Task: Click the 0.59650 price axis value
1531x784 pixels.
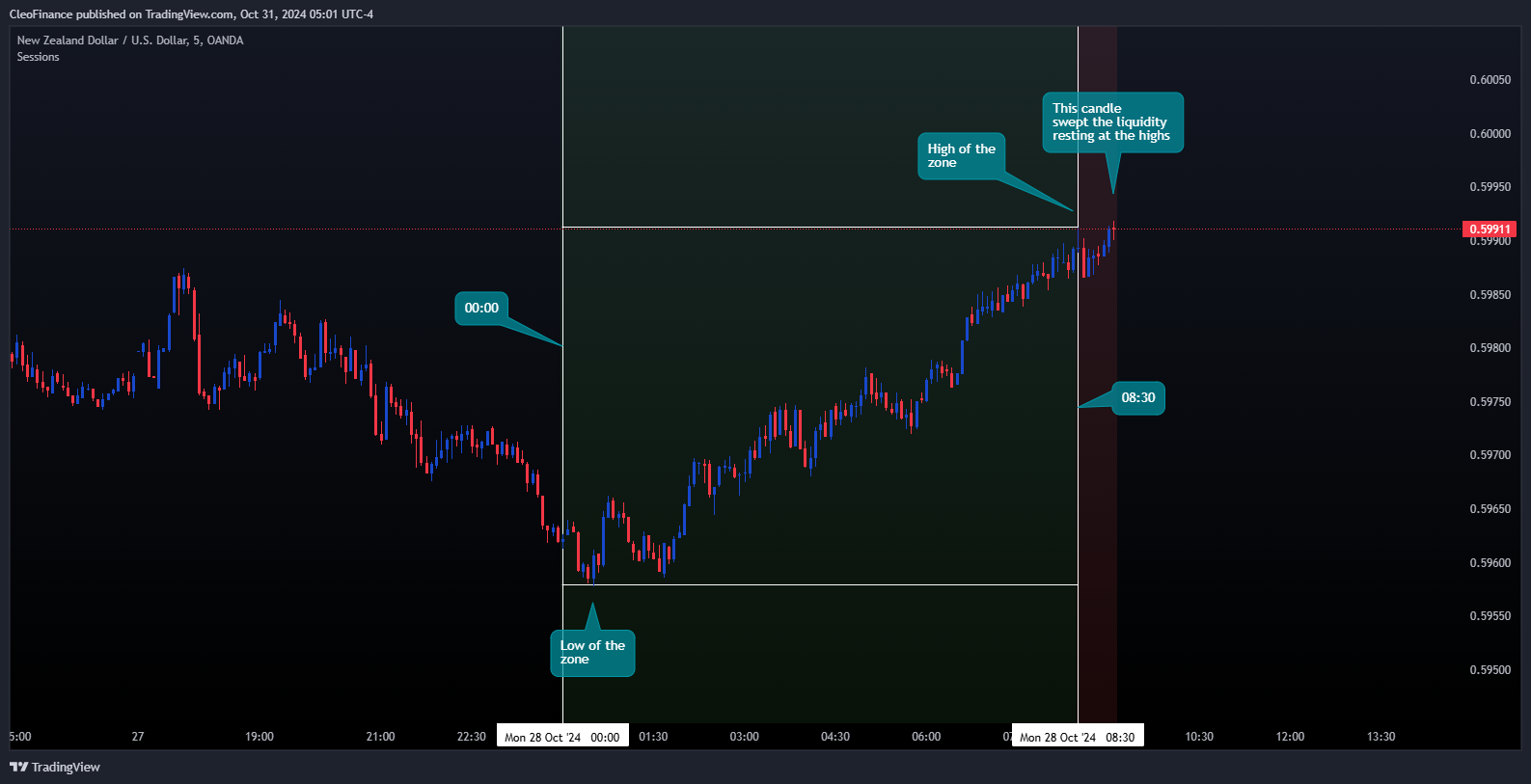Action: click(1490, 509)
